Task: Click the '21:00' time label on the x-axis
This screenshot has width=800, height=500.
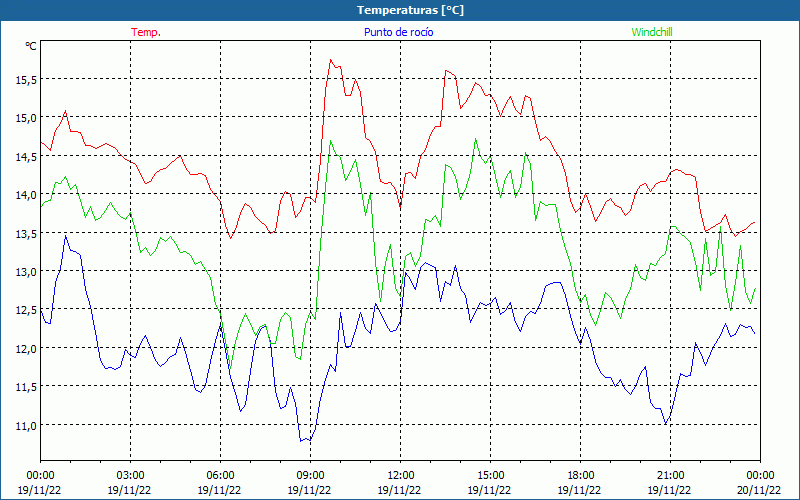Action: point(670,476)
